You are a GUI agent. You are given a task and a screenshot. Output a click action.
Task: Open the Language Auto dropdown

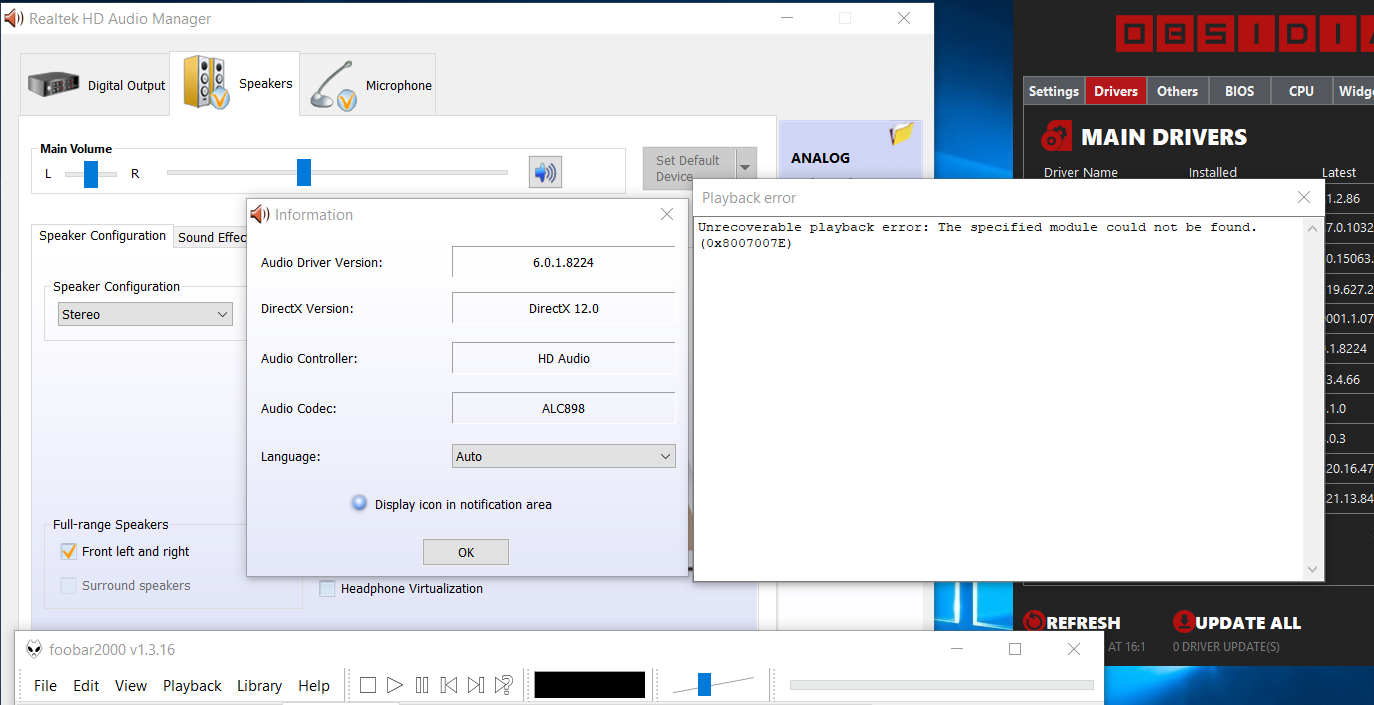click(x=564, y=456)
